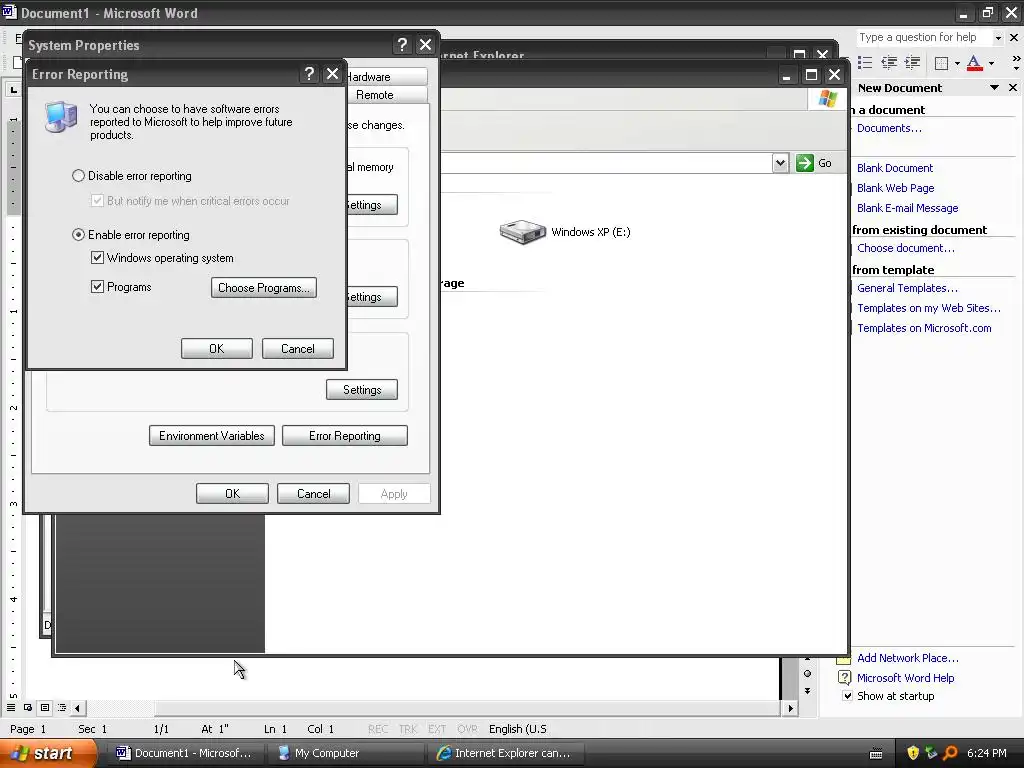
Task: Open the help question box dropdown arrow
Action: point(998,38)
